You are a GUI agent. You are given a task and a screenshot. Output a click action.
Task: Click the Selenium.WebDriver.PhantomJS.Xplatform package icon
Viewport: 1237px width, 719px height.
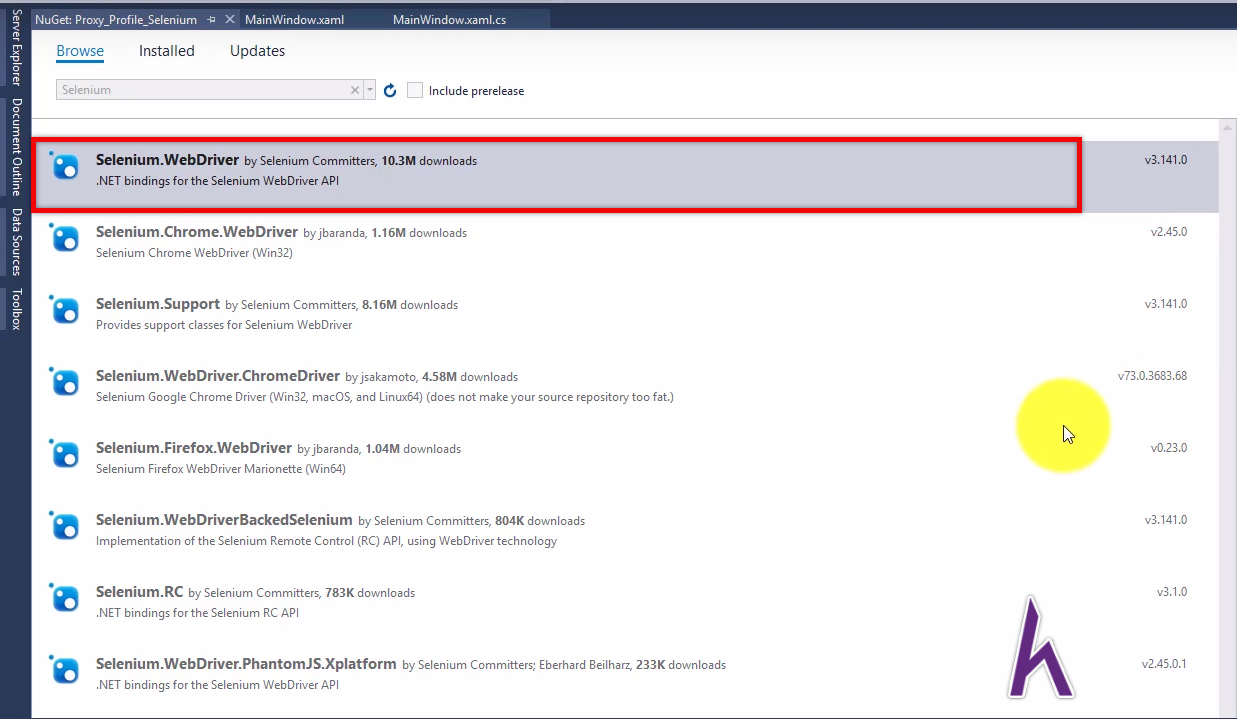[x=65, y=670]
